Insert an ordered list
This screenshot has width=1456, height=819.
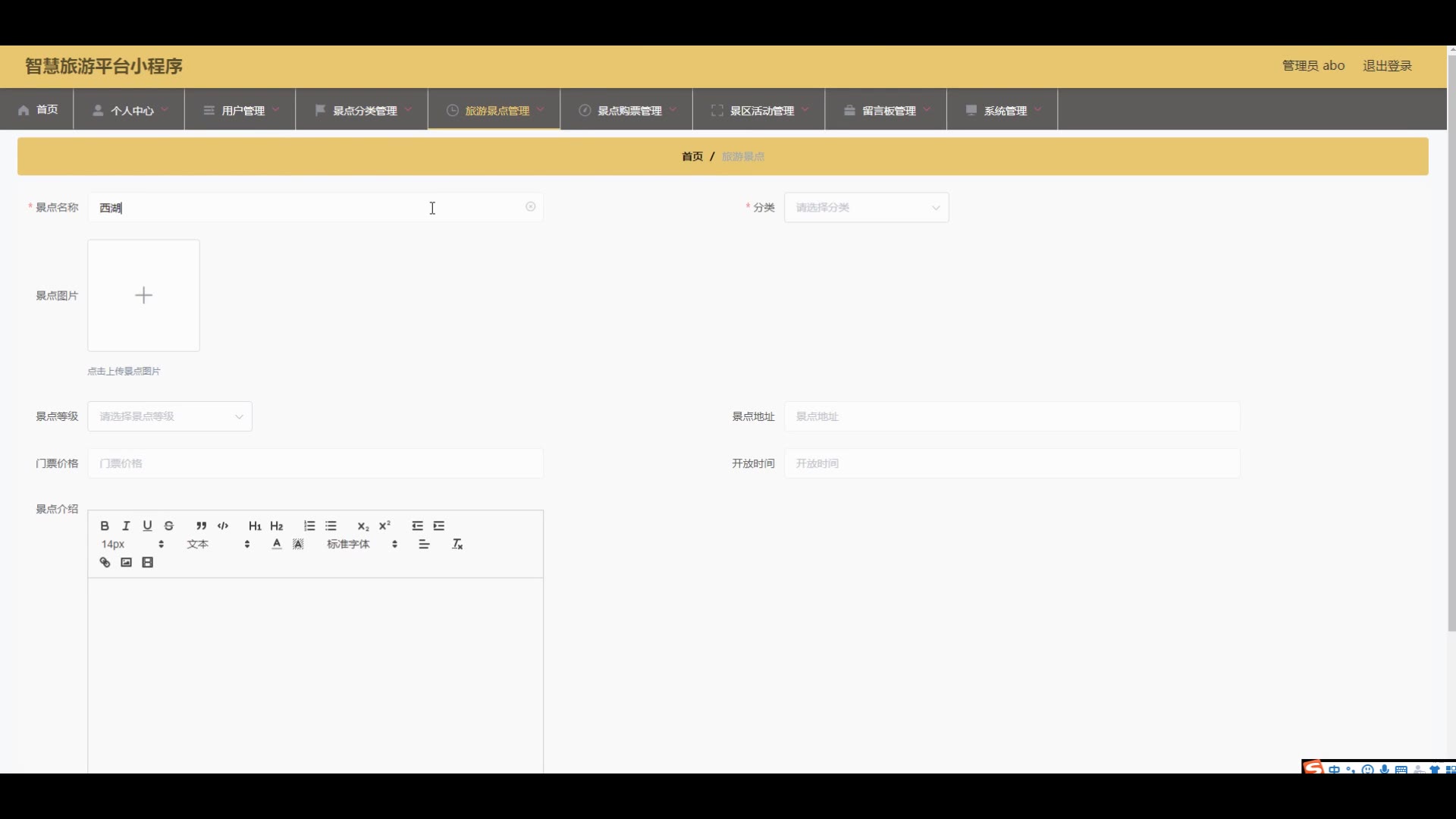click(x=309, y=526)
